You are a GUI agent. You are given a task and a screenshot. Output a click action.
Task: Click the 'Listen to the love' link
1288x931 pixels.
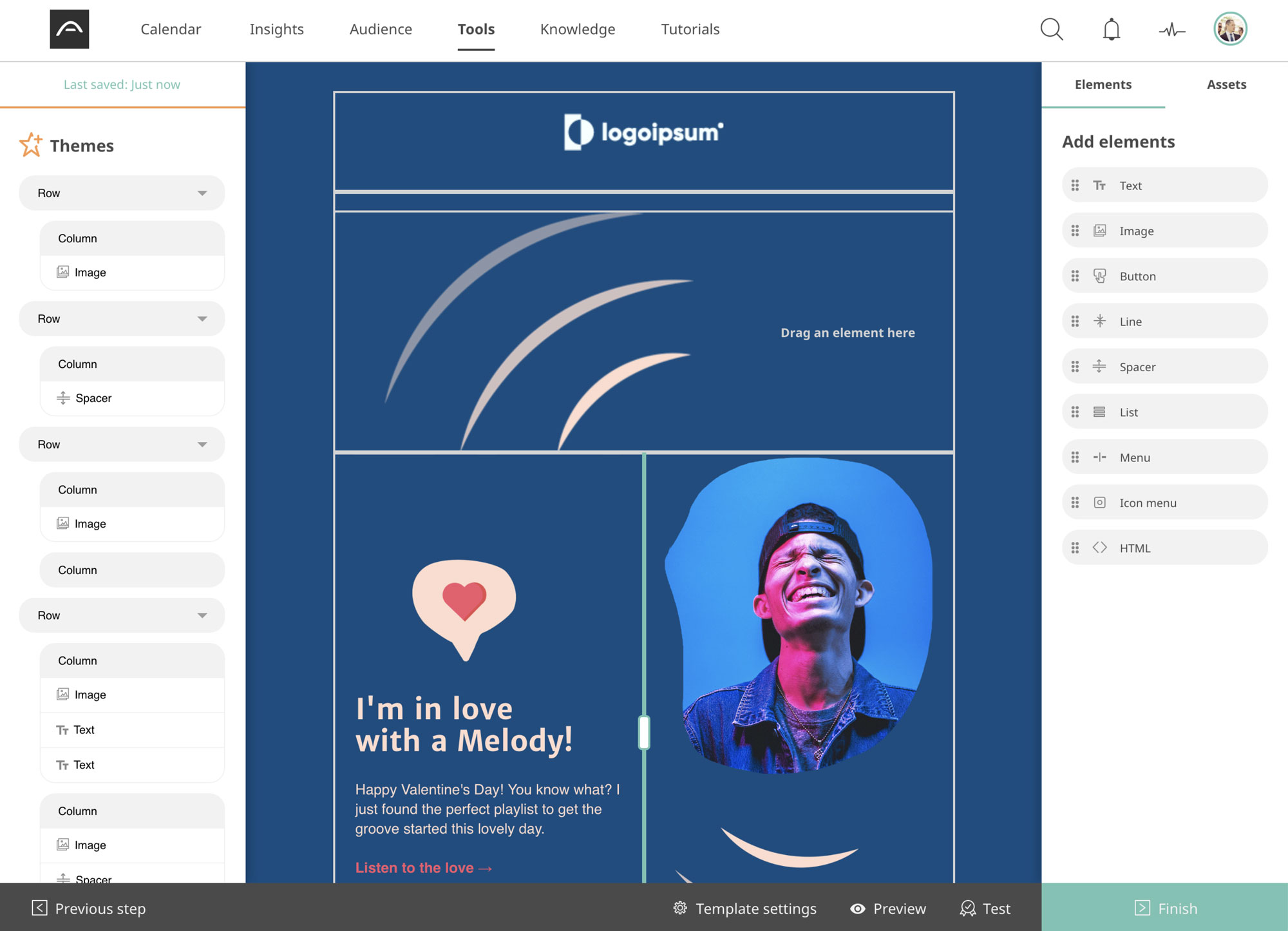(x=424, y=868)
